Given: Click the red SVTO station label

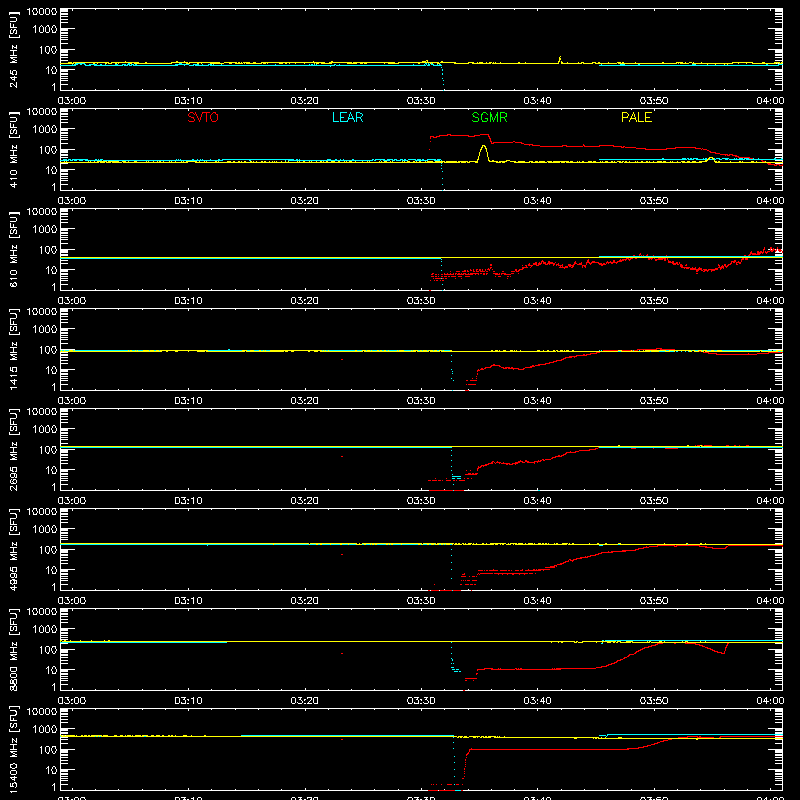Looking at the screenshot, I should [x=203, y=117].
